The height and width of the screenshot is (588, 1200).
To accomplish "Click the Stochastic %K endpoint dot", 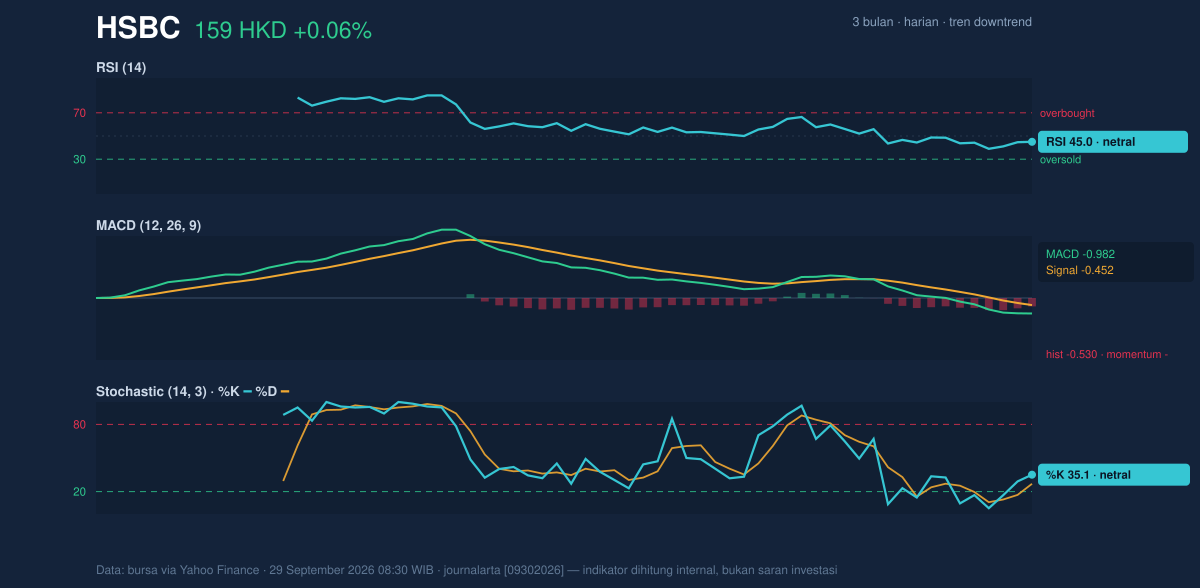I will point(1032,475).
